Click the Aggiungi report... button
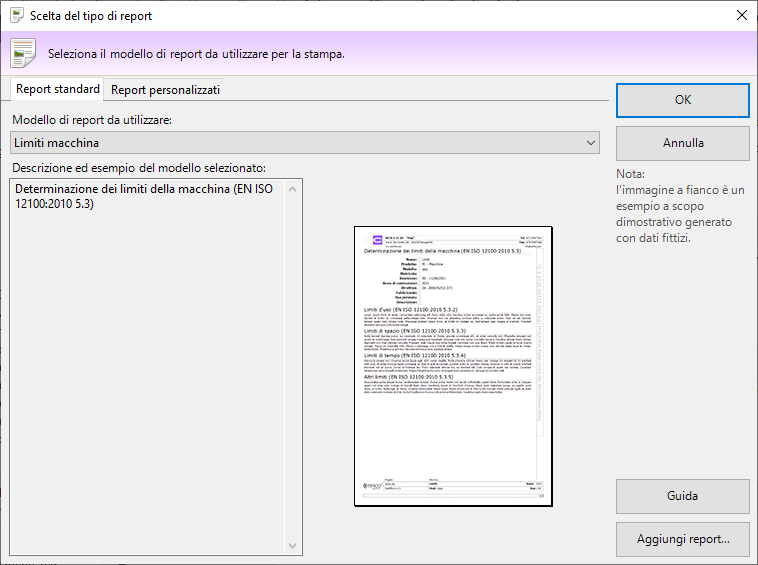The height and width of the screenshot is (565, 758). (x=683, y=539)
